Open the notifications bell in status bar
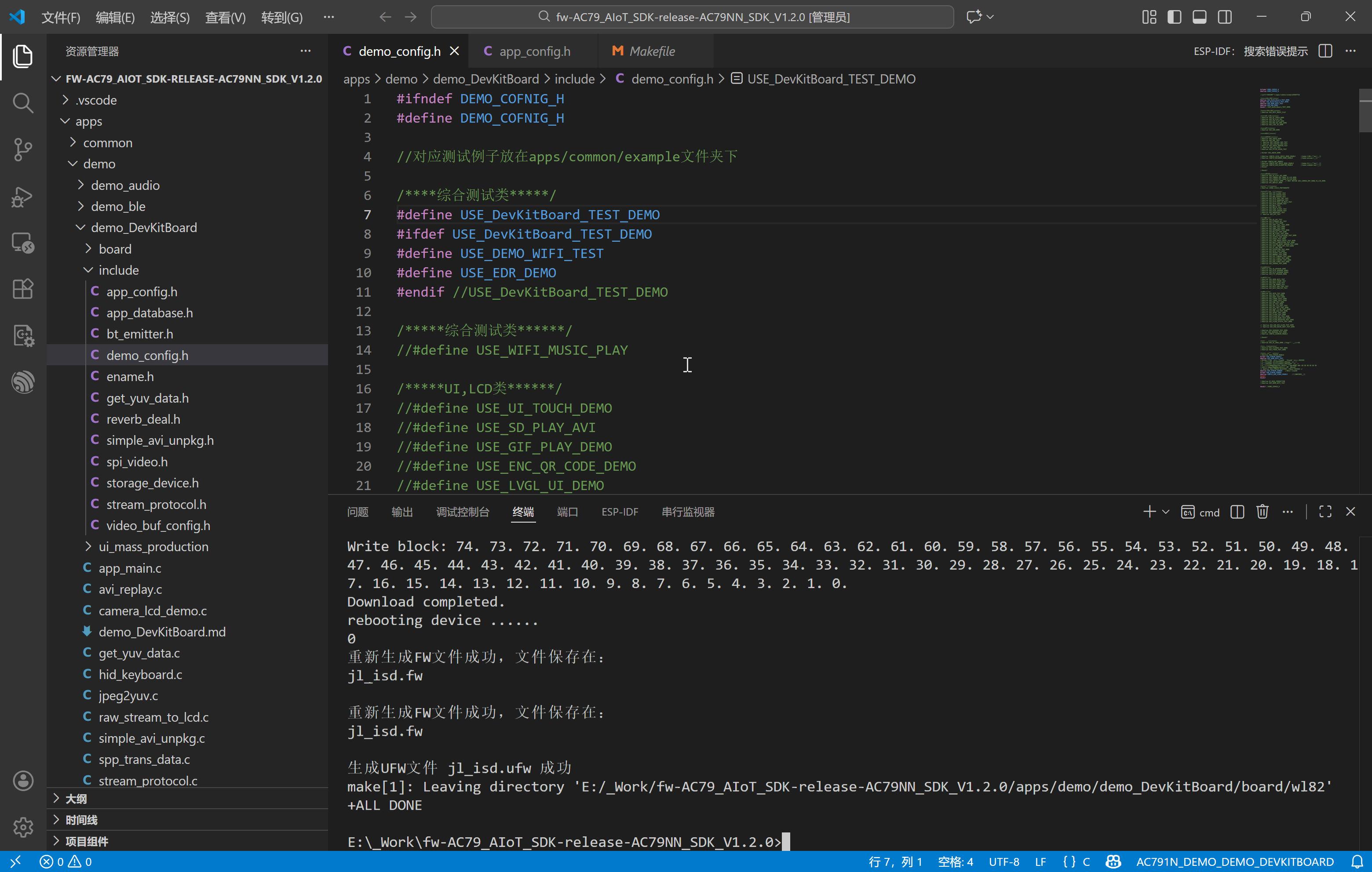This screenshot has width=1372, height=872. point(1357,861)
